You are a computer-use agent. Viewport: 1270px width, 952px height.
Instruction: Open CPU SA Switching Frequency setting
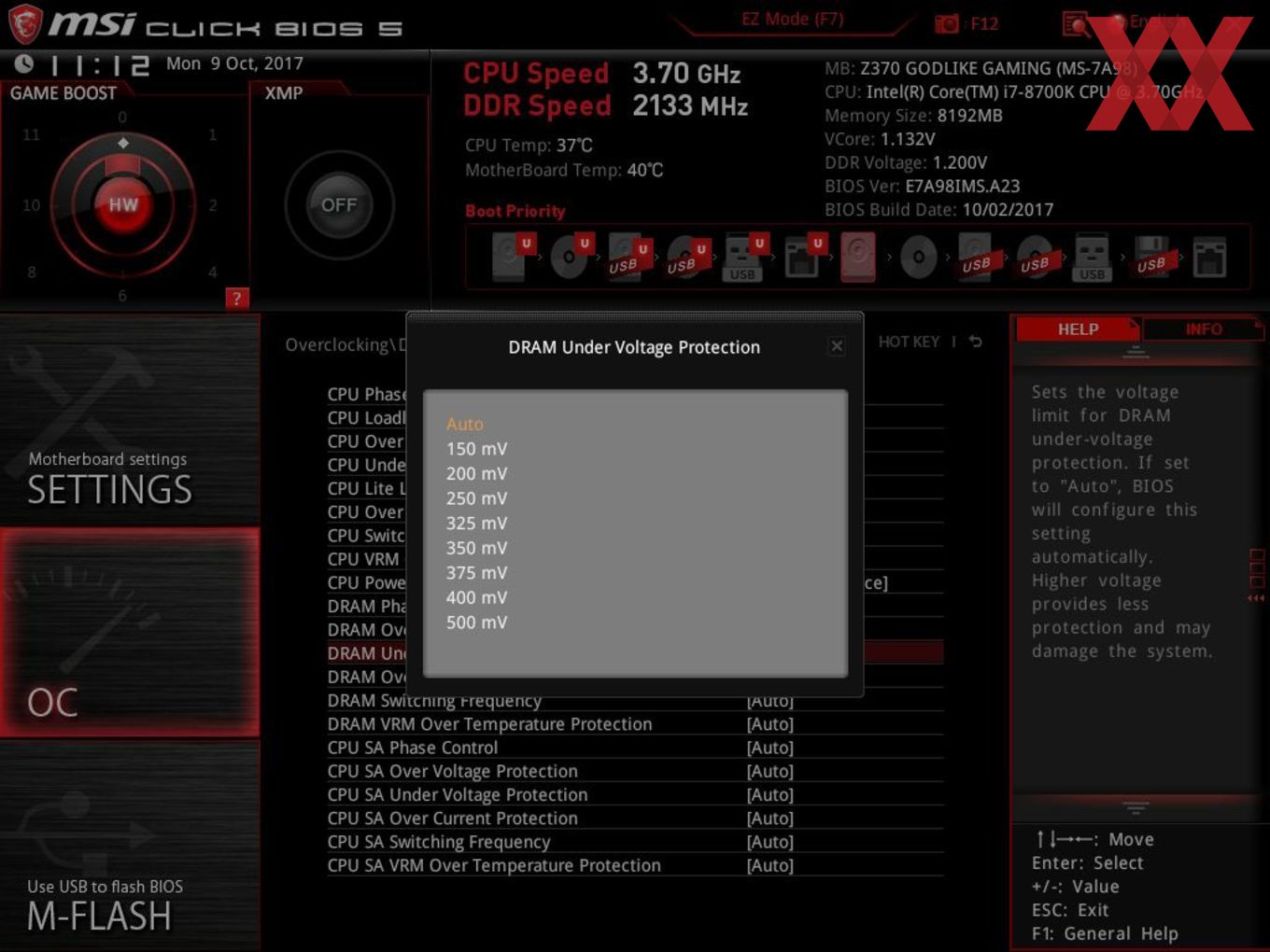pos(635,842)
